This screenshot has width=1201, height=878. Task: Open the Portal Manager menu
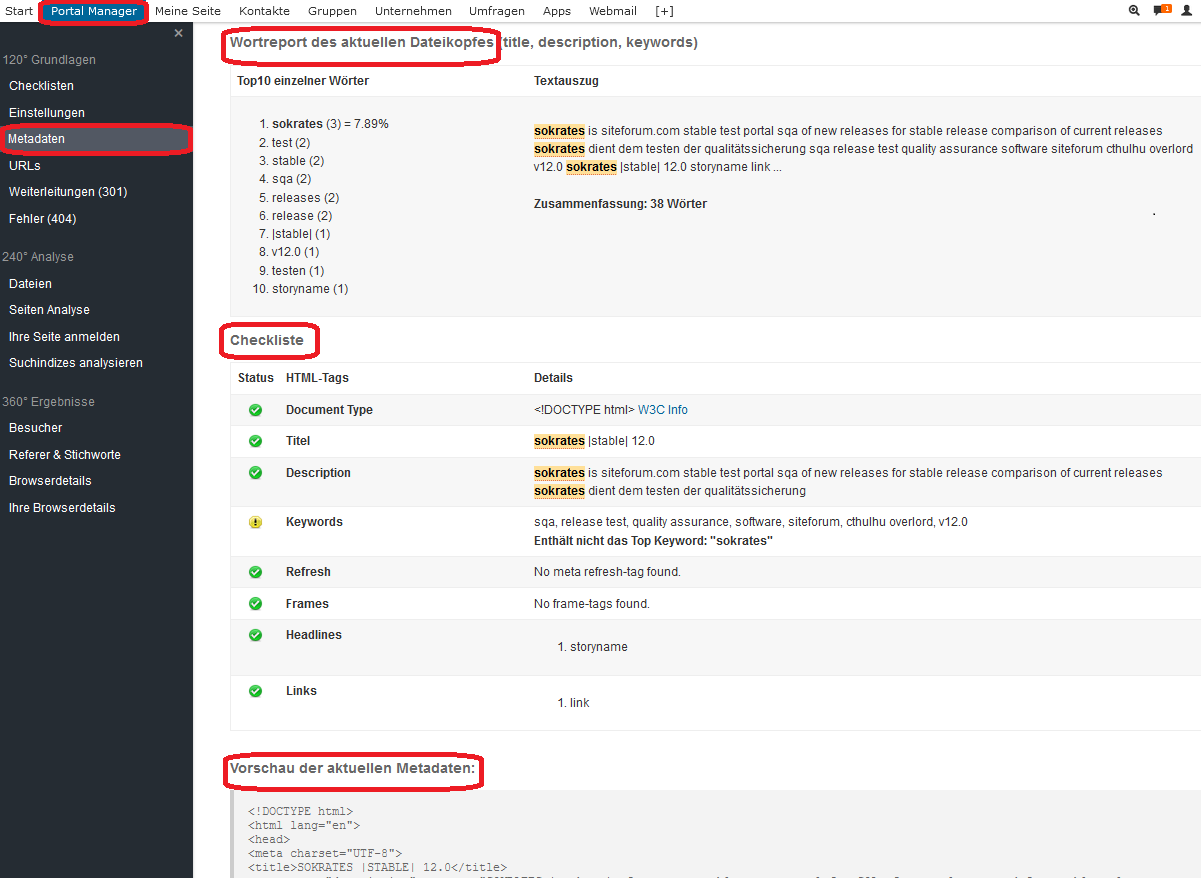(x=94, y=11)
